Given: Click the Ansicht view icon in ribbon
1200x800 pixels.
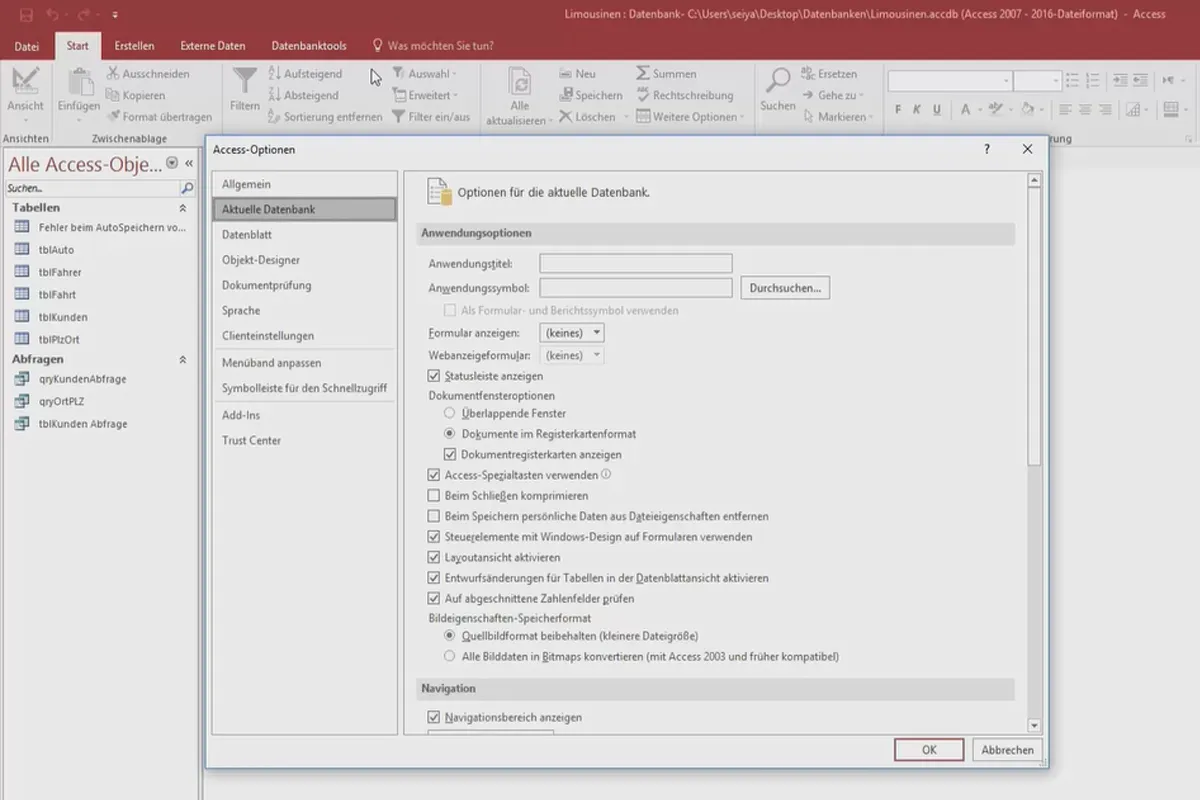Looking at the screenshot, I should [x=25, y=80].
